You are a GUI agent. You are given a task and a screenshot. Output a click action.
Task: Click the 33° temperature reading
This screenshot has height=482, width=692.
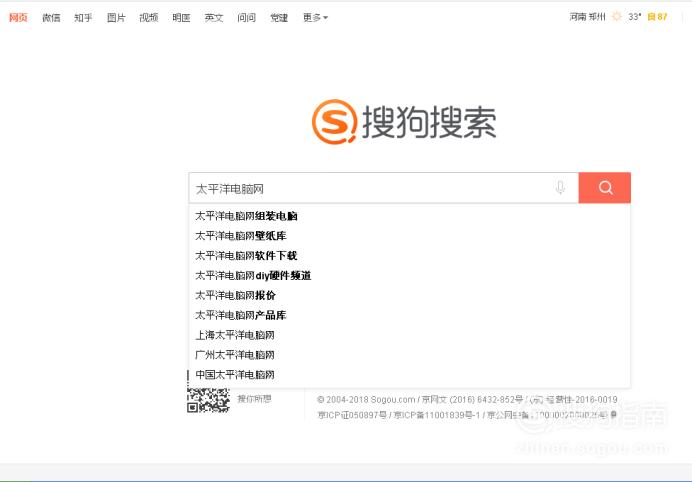[635, 17]
